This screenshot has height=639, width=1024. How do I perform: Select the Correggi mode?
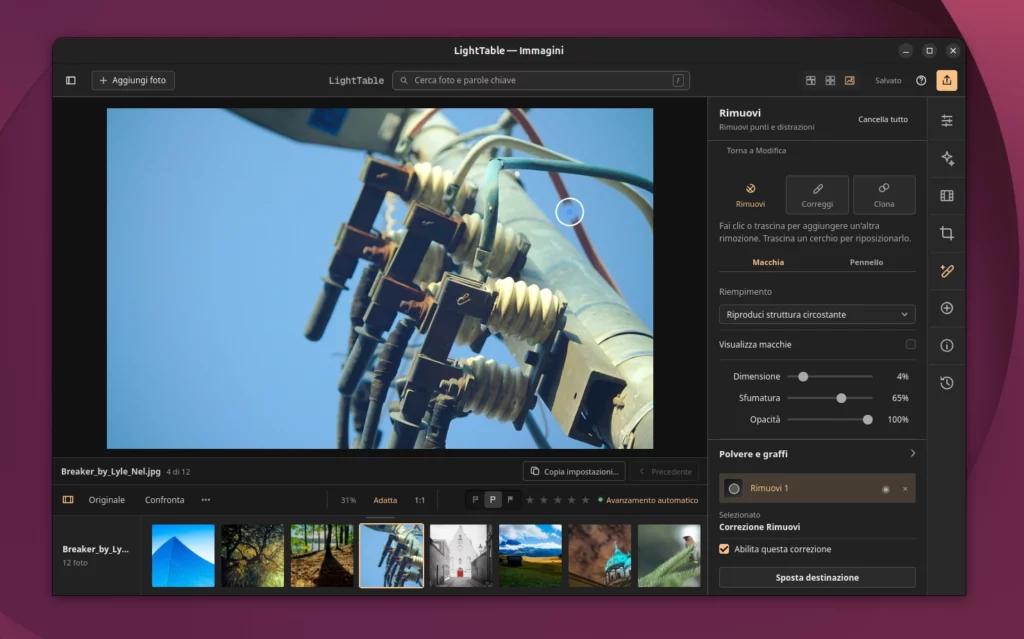coord(817,195)
